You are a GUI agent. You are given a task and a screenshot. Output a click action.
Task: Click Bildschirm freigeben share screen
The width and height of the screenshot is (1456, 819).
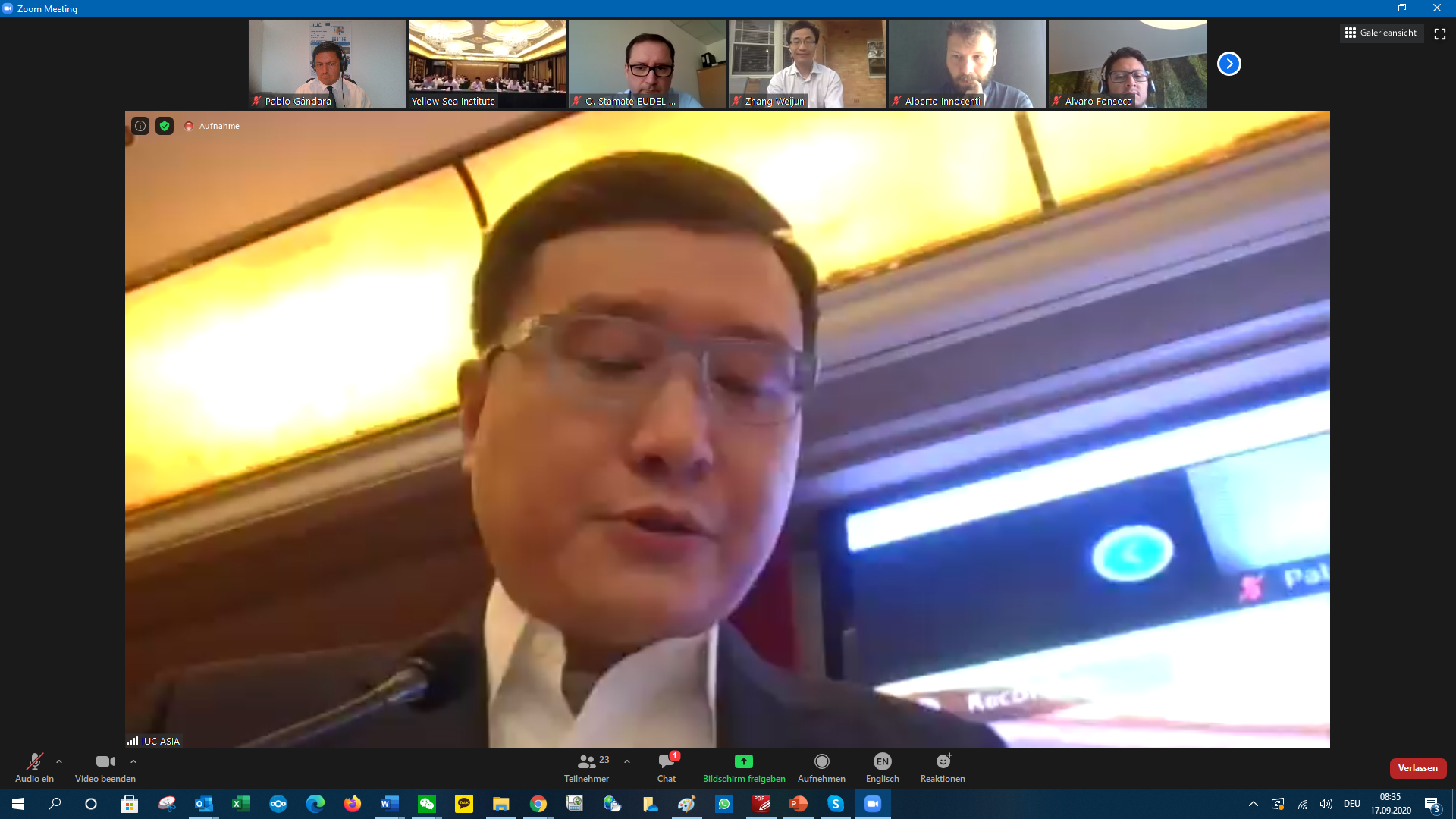(x=743, y=767)
